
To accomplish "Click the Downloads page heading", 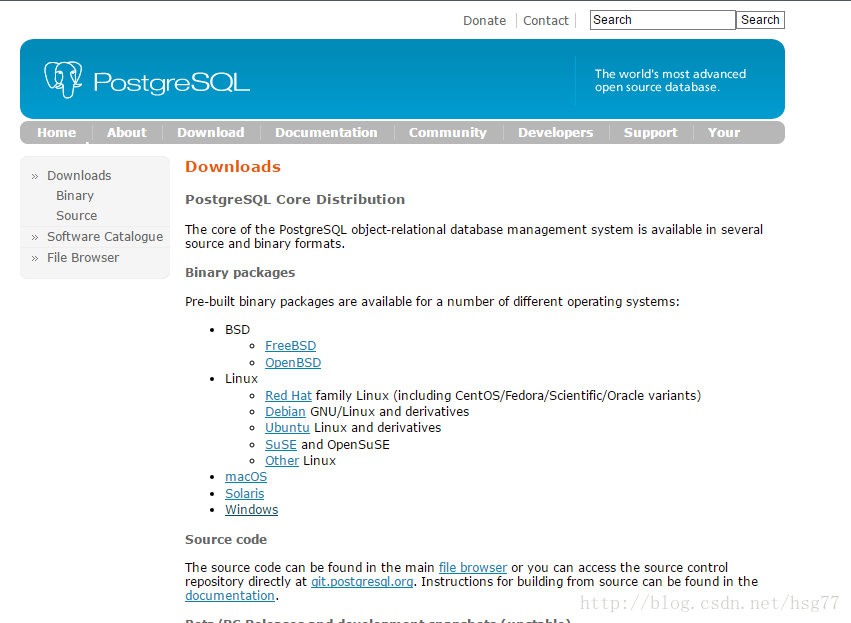I will pos(233,167).
